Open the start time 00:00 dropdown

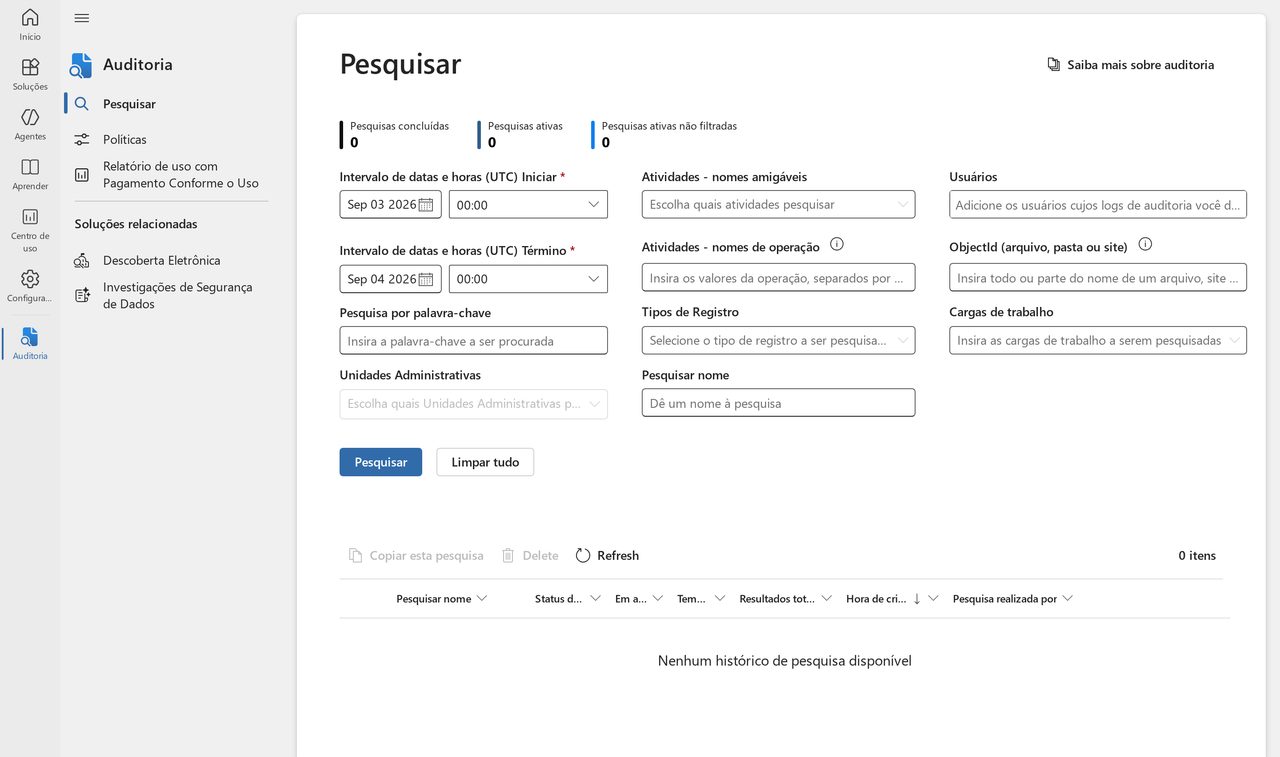coord(528,204)
